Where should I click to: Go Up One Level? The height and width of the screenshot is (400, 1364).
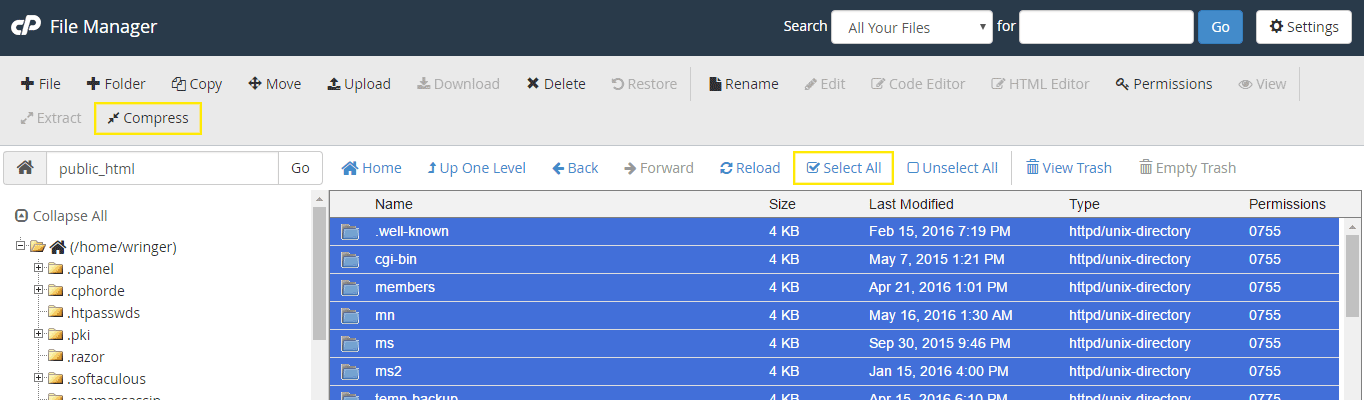[x=476, y=168]
